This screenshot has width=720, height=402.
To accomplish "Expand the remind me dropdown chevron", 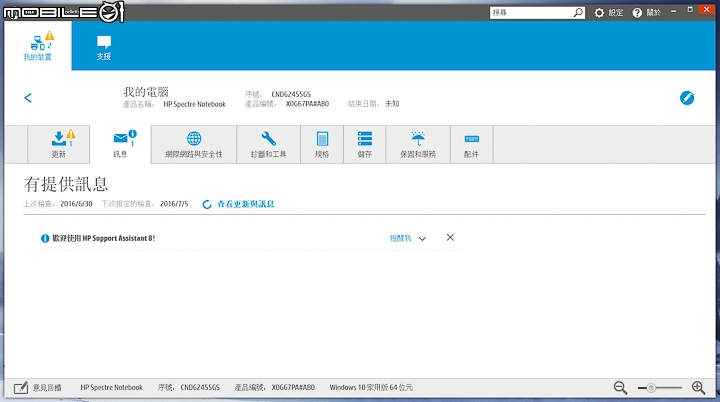I will coord(422,238).
